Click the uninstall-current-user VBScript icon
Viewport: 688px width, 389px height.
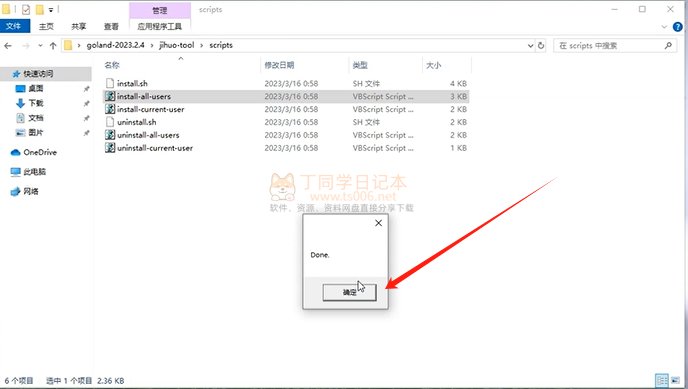coord(110,148)
